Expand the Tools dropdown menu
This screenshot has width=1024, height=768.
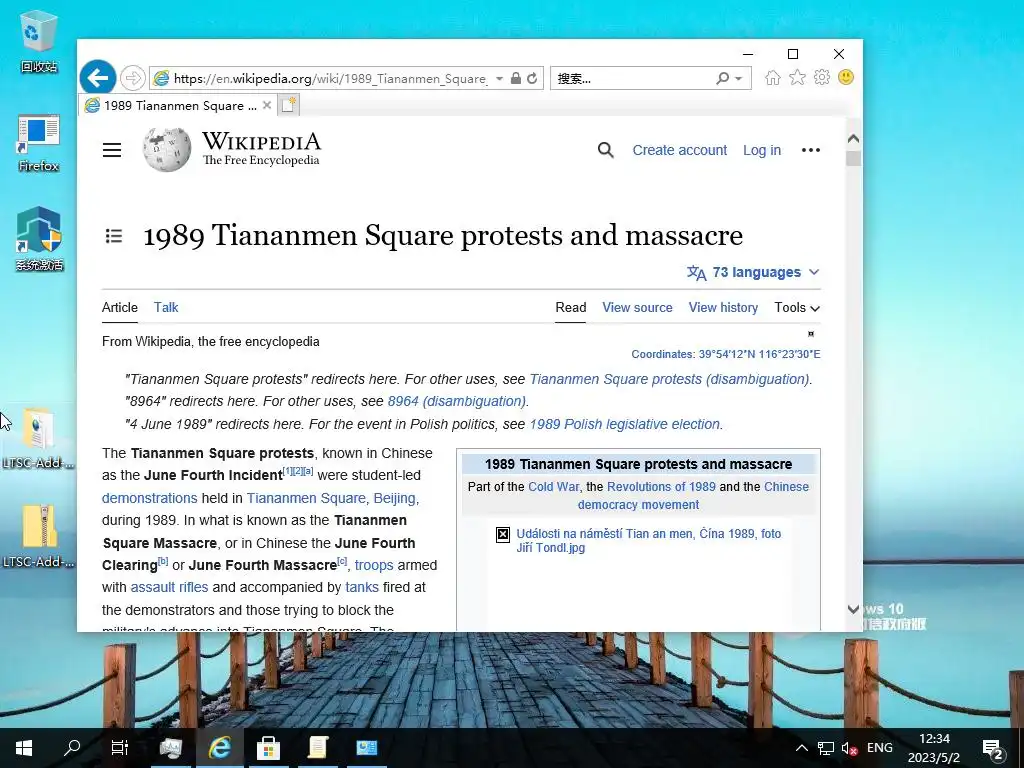(797, 308)
